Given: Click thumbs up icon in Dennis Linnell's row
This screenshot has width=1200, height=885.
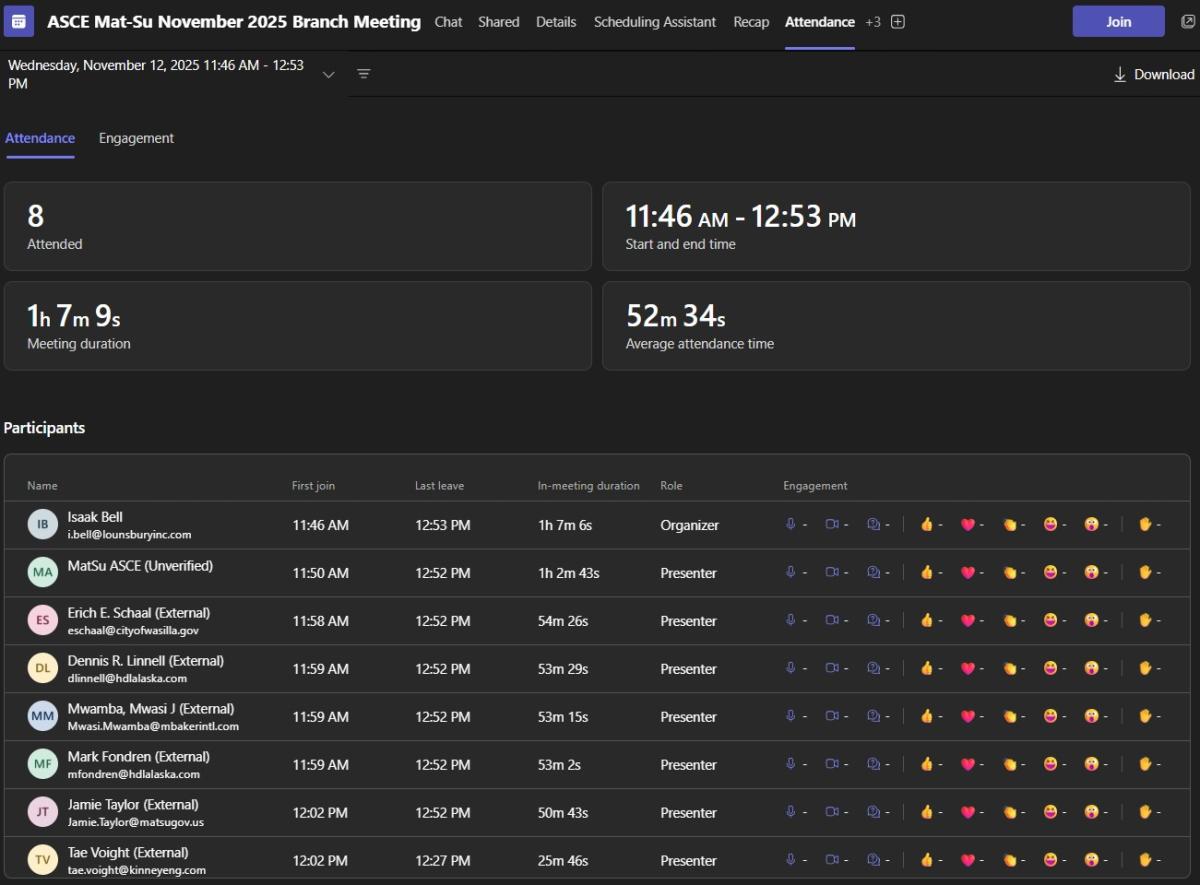Looking at the screenshot, I should (x=926, y=668).
